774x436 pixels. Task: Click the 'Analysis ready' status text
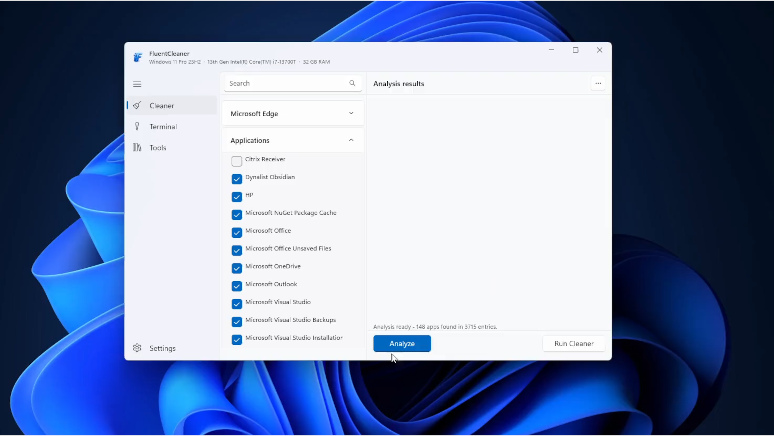pyautogui.click(x=435, y=327)
